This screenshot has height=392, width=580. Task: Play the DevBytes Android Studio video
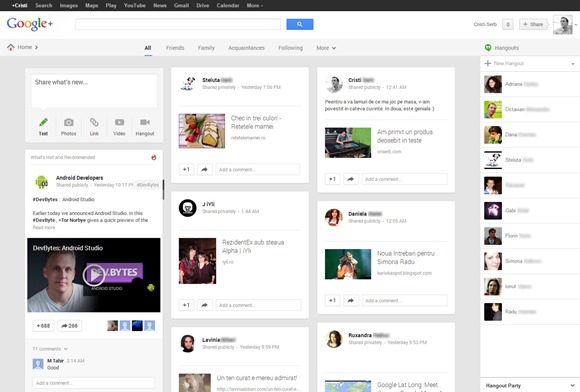click(x=94, y=275)
